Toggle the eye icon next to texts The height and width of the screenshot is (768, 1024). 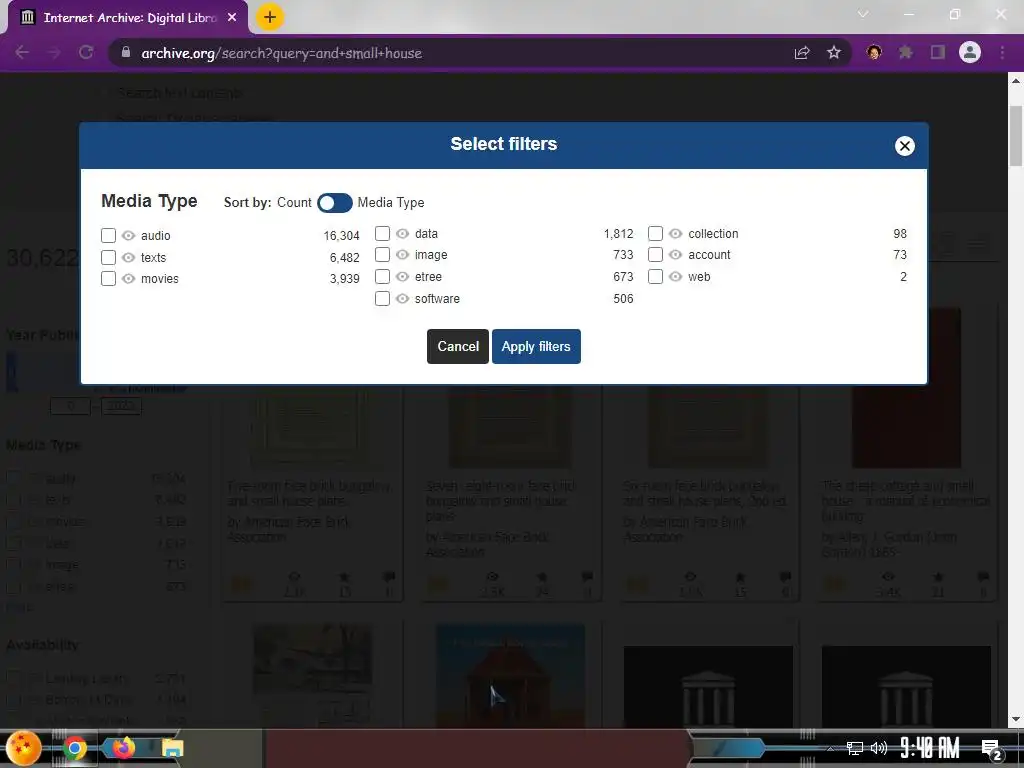click(x=129, y=257)
